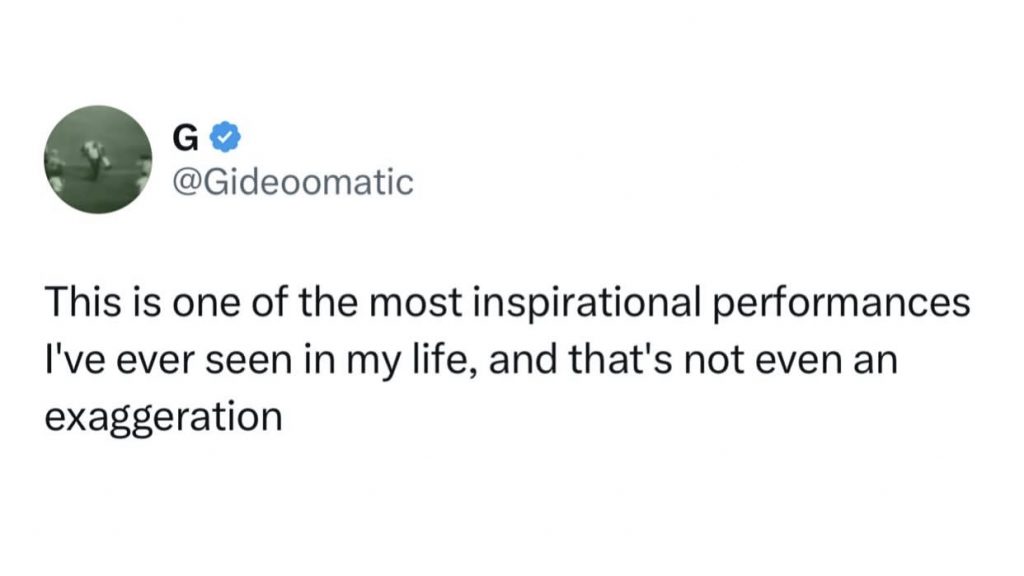1024x576 pixels.
Task: Click the word "seen" in the tweet
Action: tap(249, 362)
